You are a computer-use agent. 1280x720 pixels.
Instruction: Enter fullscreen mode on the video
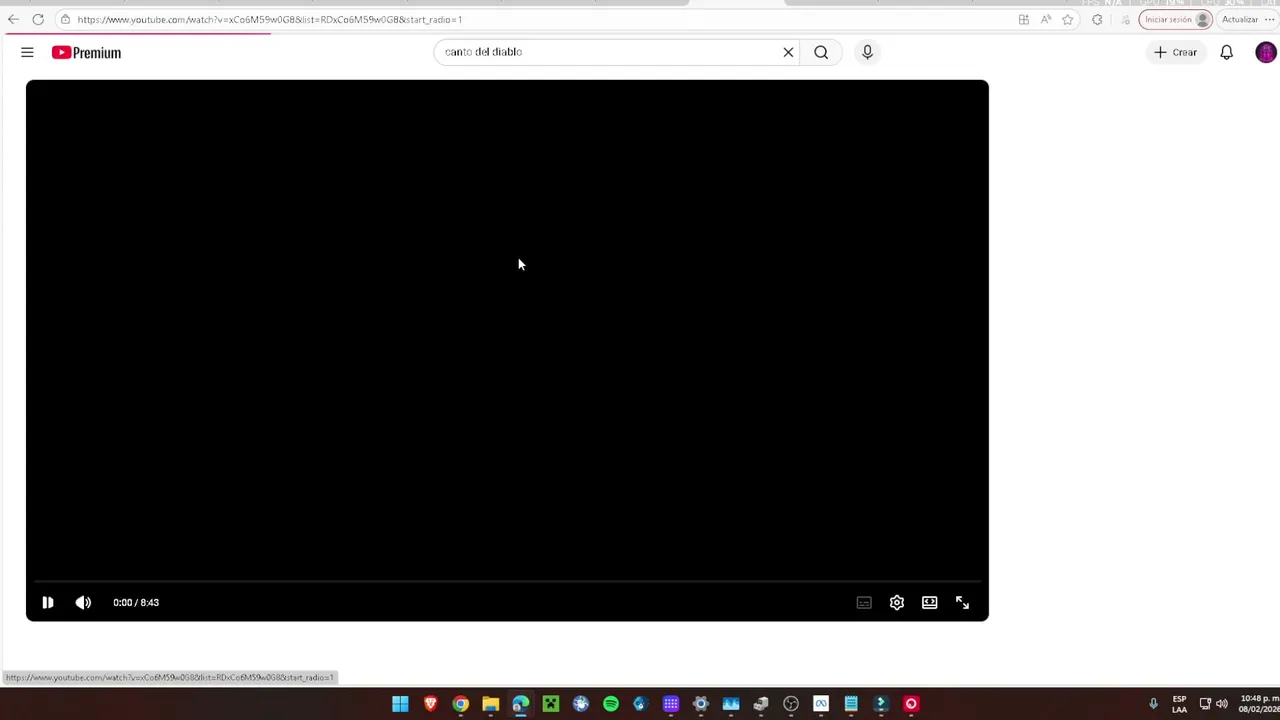click(x=962, y=602)
